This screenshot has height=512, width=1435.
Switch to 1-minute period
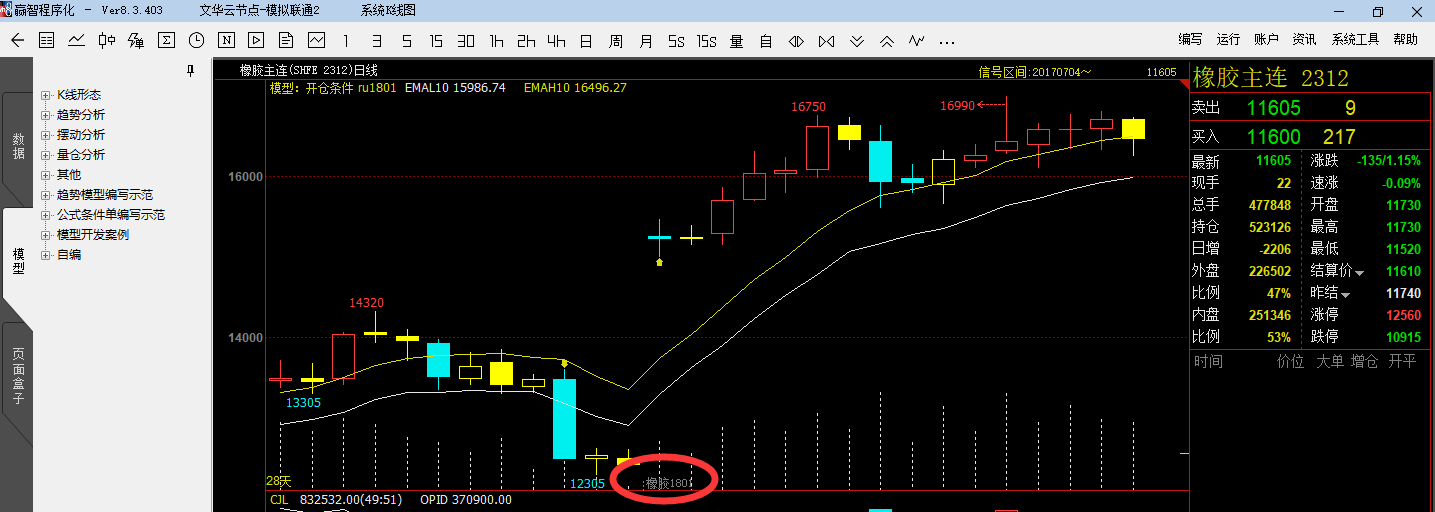pyautogui.click(x=346, y=41)
